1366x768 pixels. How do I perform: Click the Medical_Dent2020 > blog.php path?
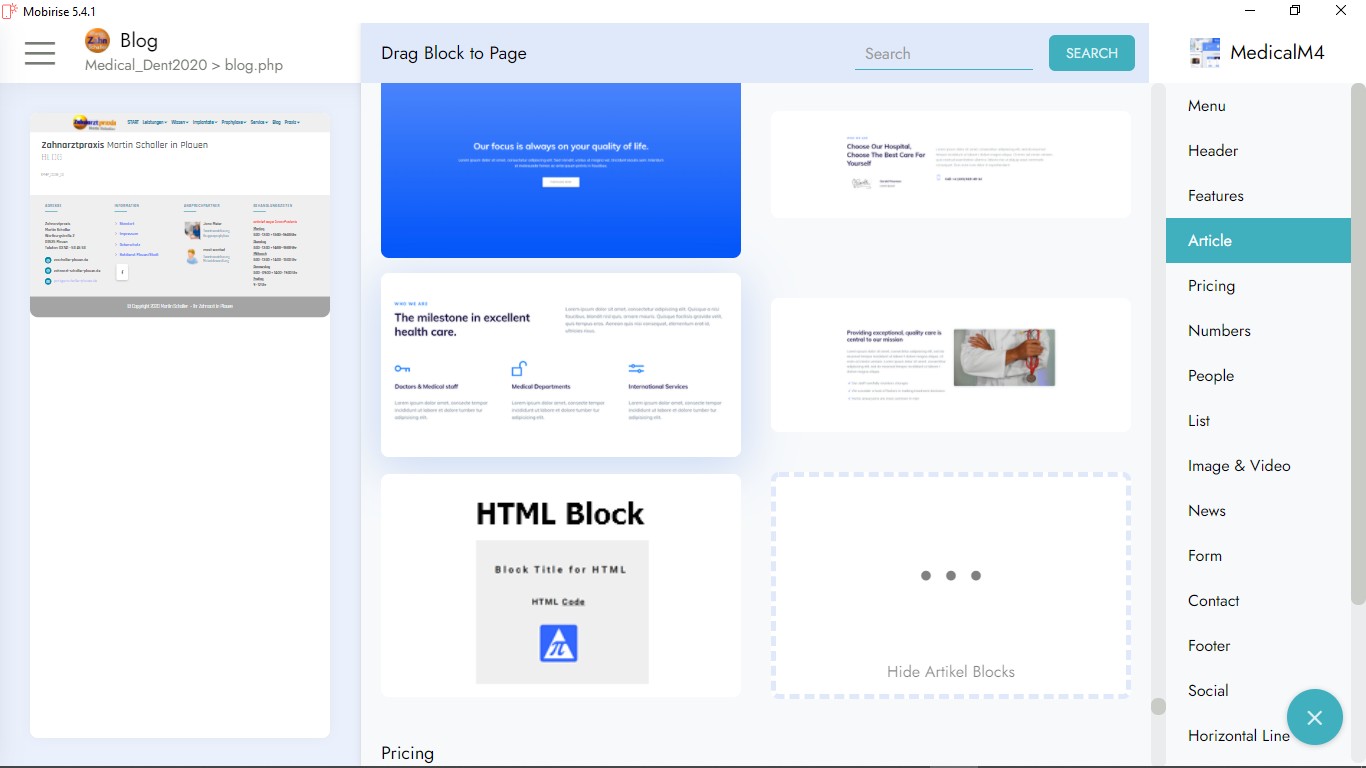(184, 66)
